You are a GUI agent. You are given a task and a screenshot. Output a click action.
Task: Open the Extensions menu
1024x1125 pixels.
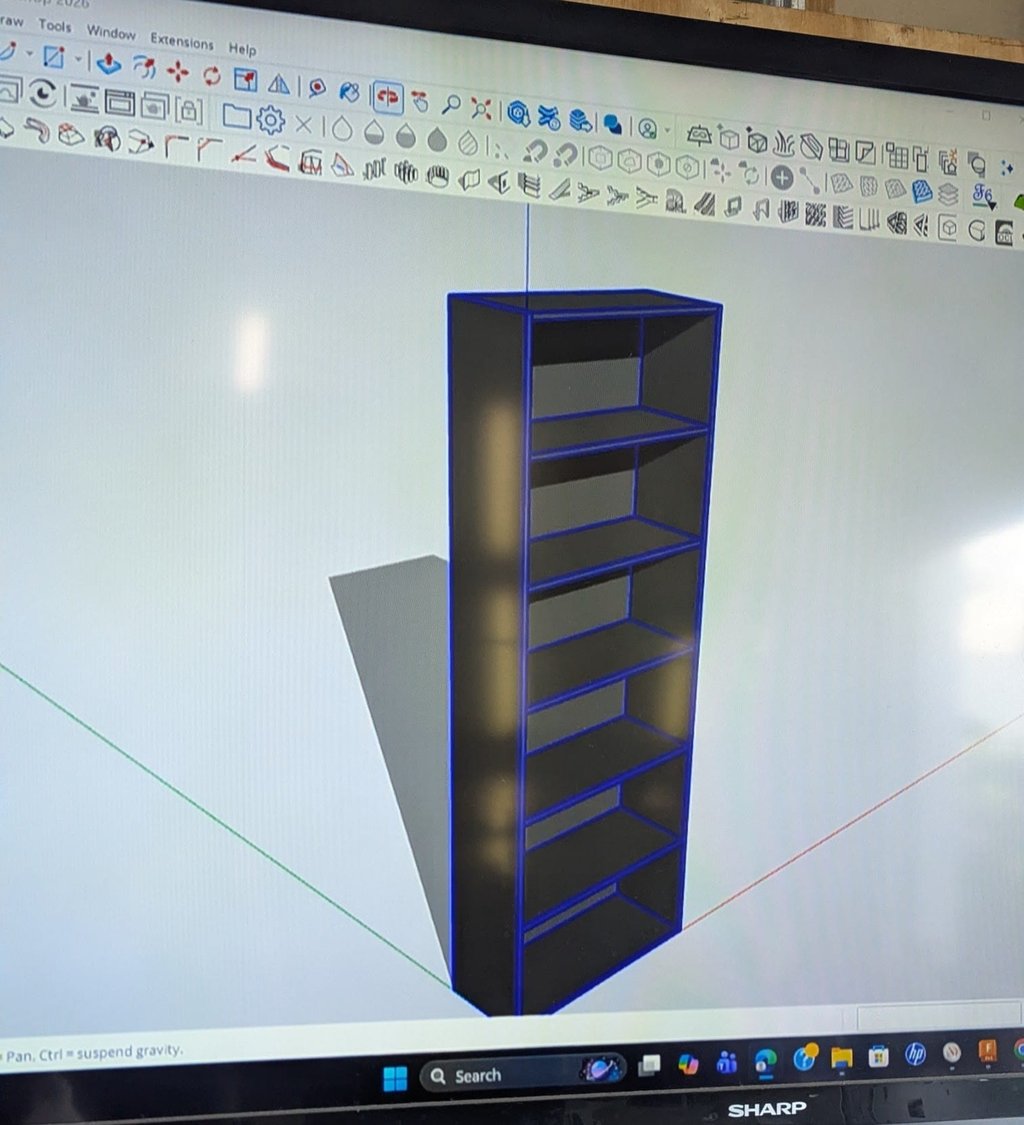[x=182, y=42]
